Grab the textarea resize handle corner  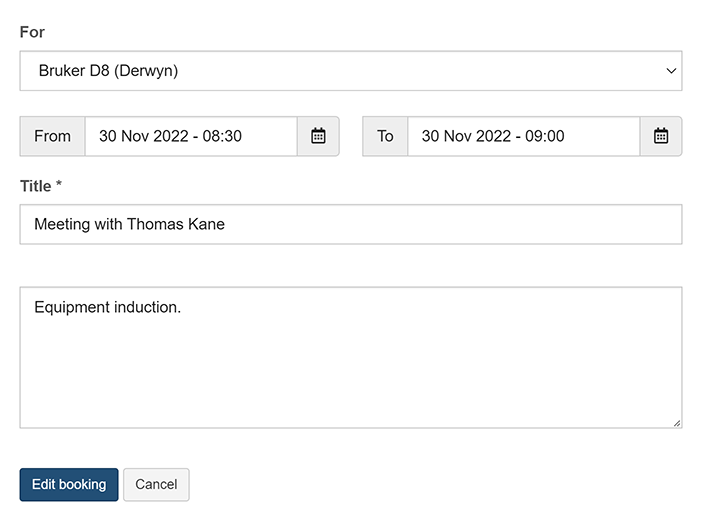coord(677,423)
